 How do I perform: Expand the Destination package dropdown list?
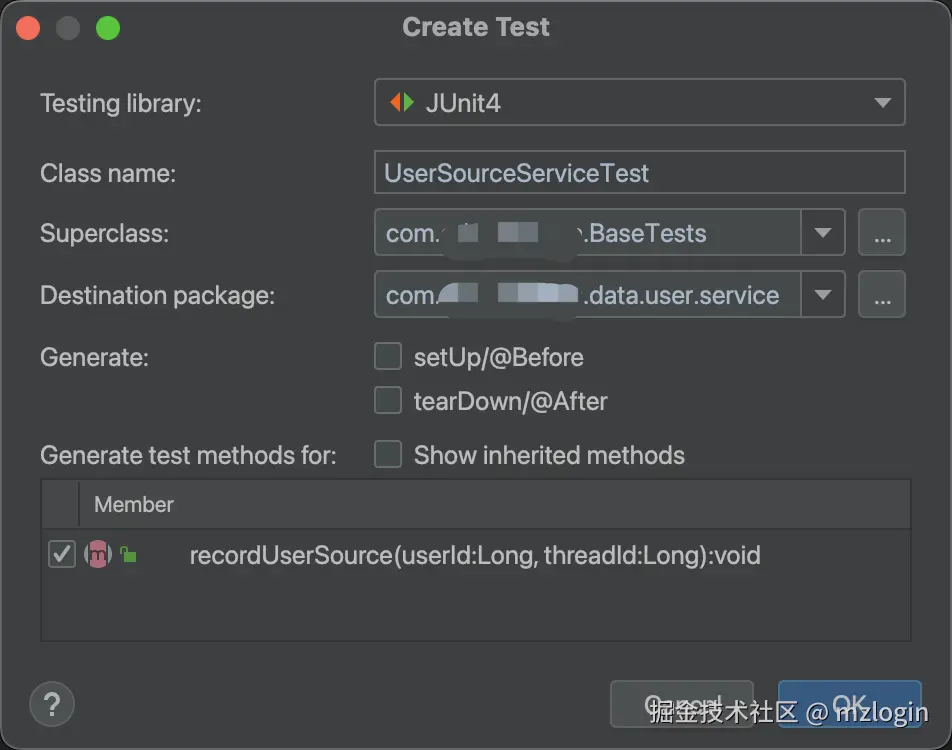click(x=824, y=294)
